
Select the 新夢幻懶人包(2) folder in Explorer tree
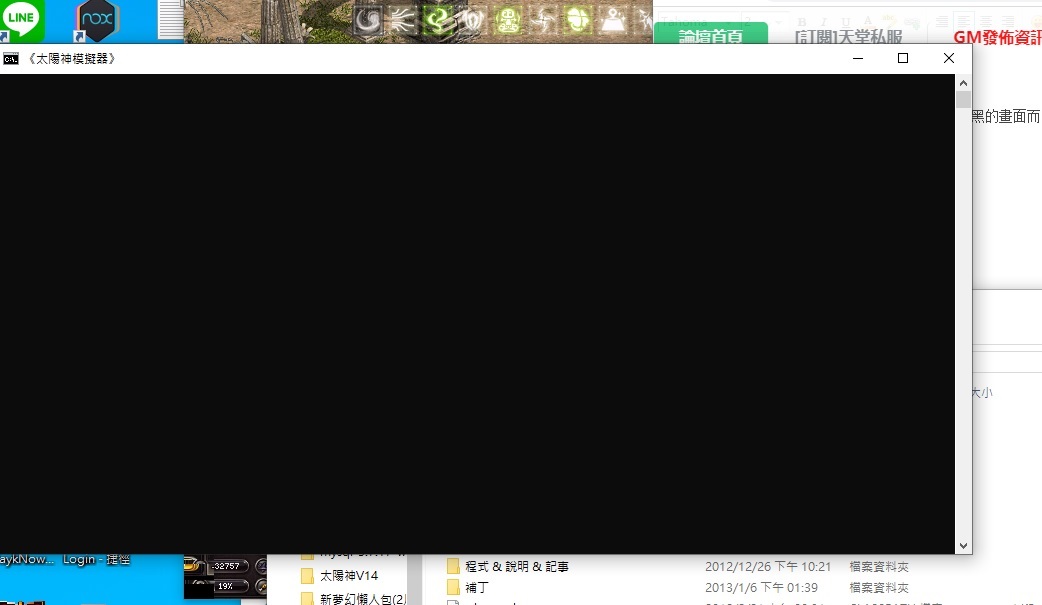354,598
